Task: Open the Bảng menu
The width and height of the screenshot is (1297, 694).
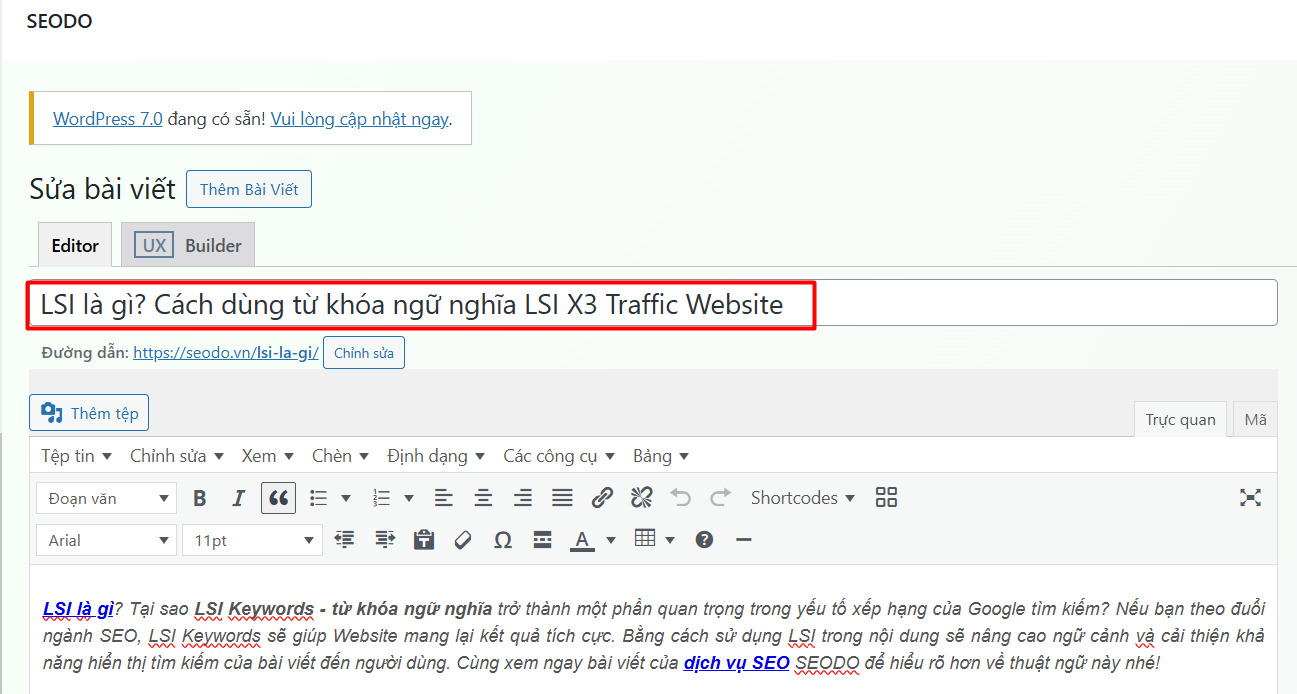Action: pyautogui.click(x=661, y=456)
